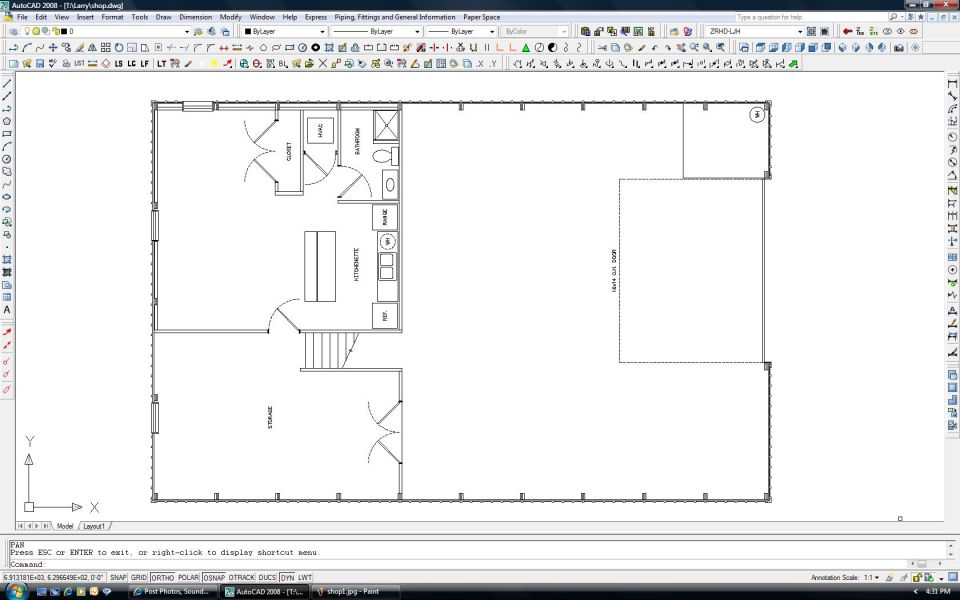Open the Modify menu
Screen dimensions: 960x600
[231, 17]
